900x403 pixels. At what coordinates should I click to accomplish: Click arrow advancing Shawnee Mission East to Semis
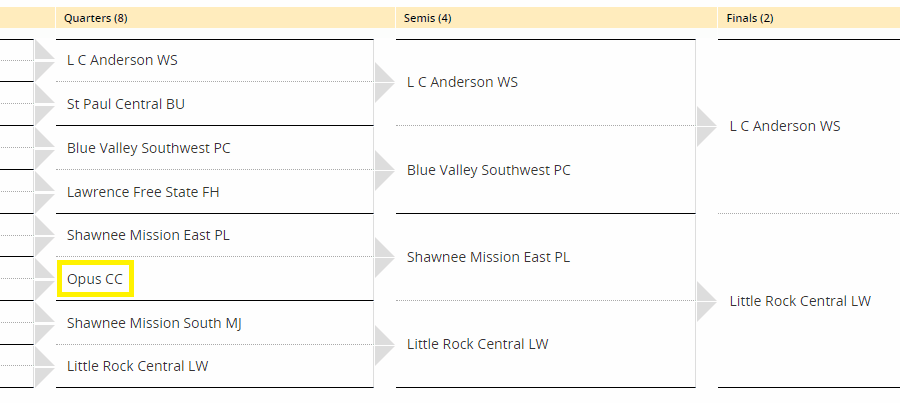coord(384,257)
